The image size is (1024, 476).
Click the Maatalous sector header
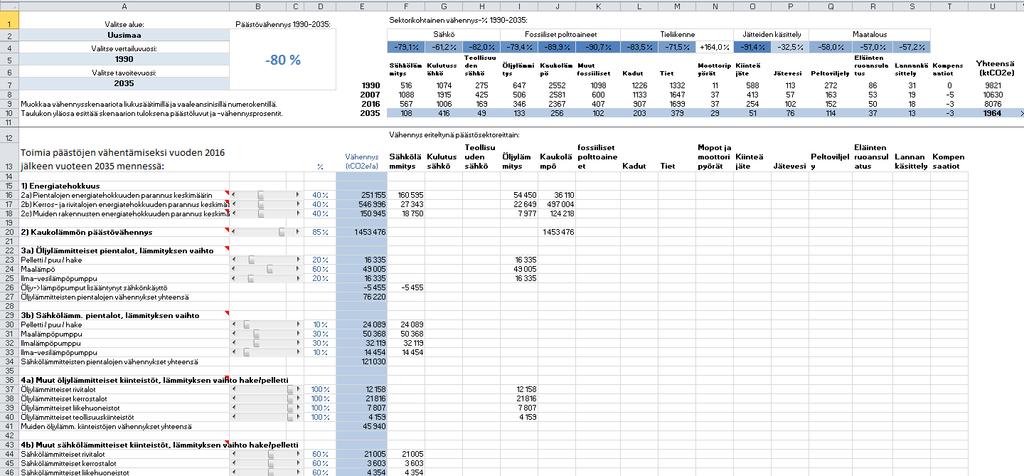click(x=869, y=35)
